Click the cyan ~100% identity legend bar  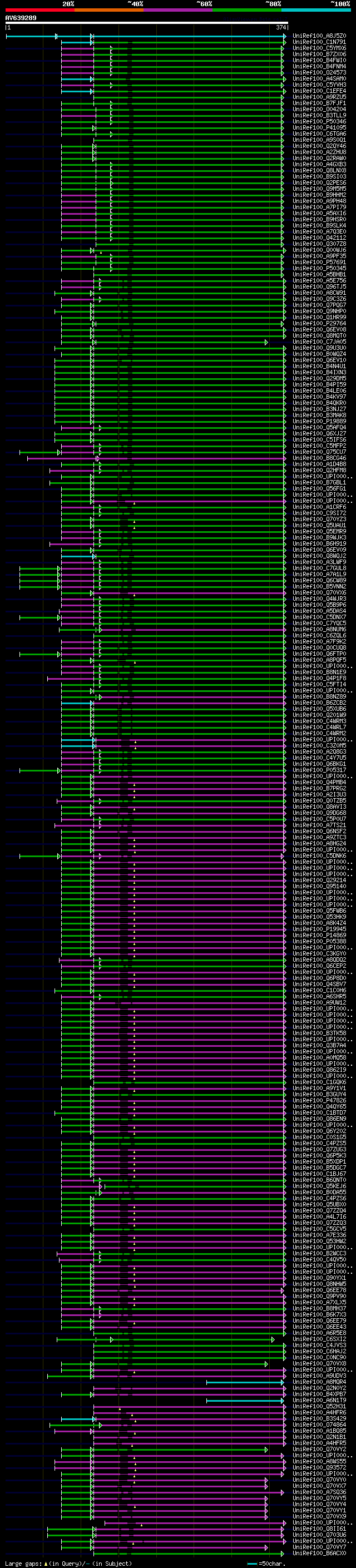pyautogui.click(x=317, y=10)
